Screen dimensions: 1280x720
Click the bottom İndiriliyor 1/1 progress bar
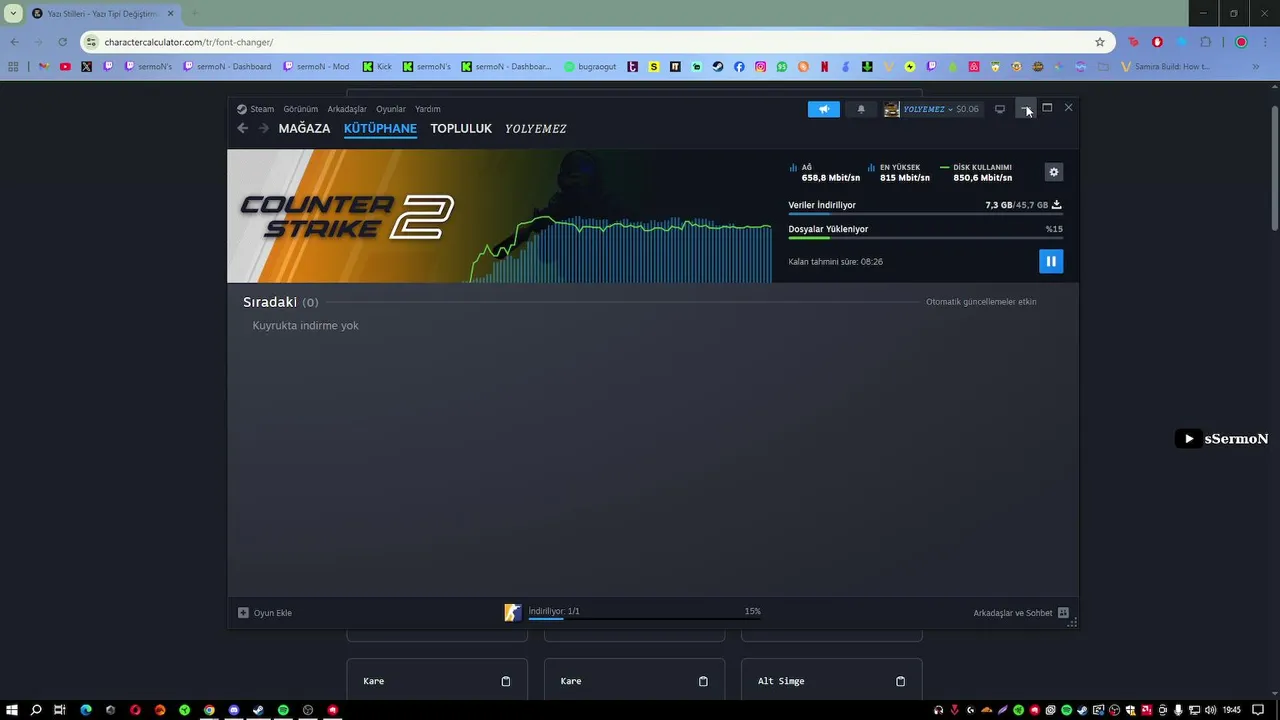click(x=644, y=619)
